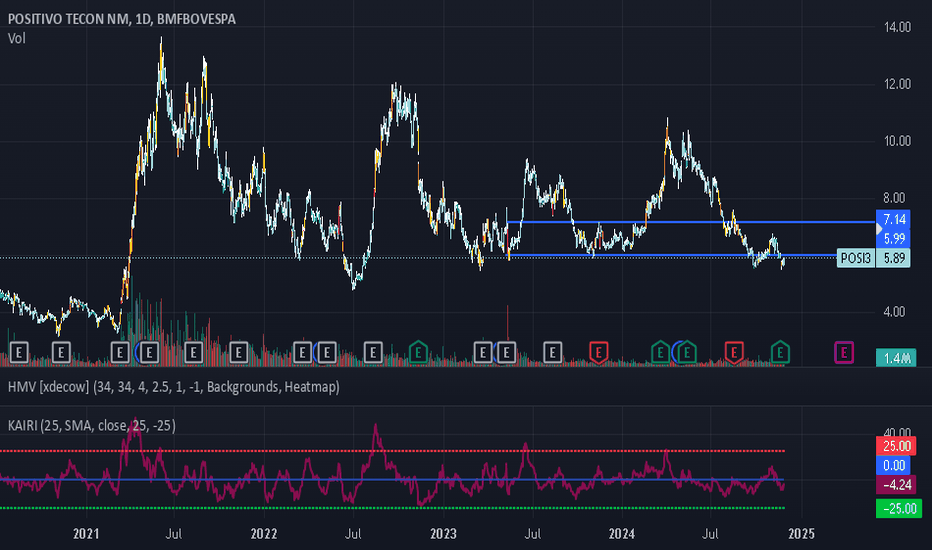Click the 2021 time axis label

pyautogui.click(x=86, y=533)
